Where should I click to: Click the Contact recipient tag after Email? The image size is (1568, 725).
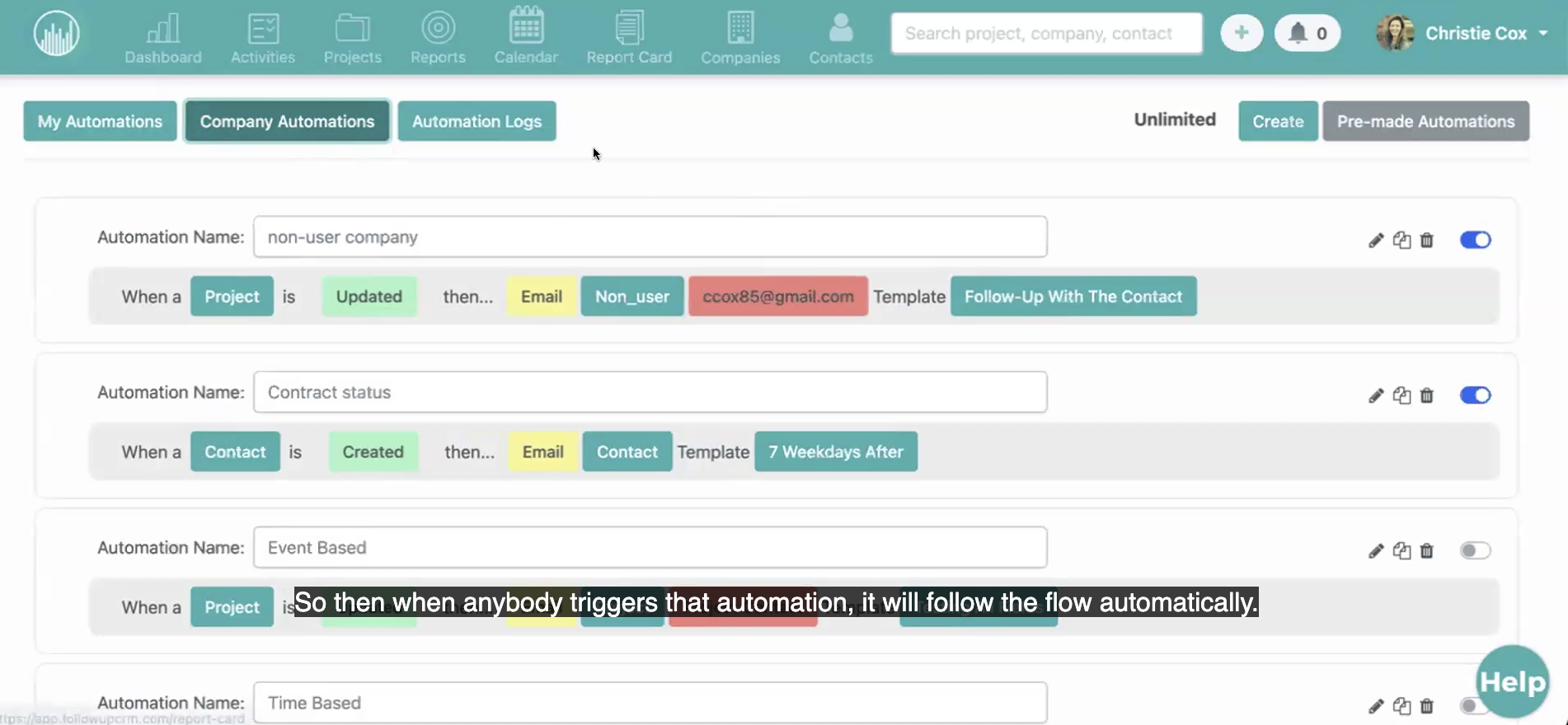pos(627,451)
